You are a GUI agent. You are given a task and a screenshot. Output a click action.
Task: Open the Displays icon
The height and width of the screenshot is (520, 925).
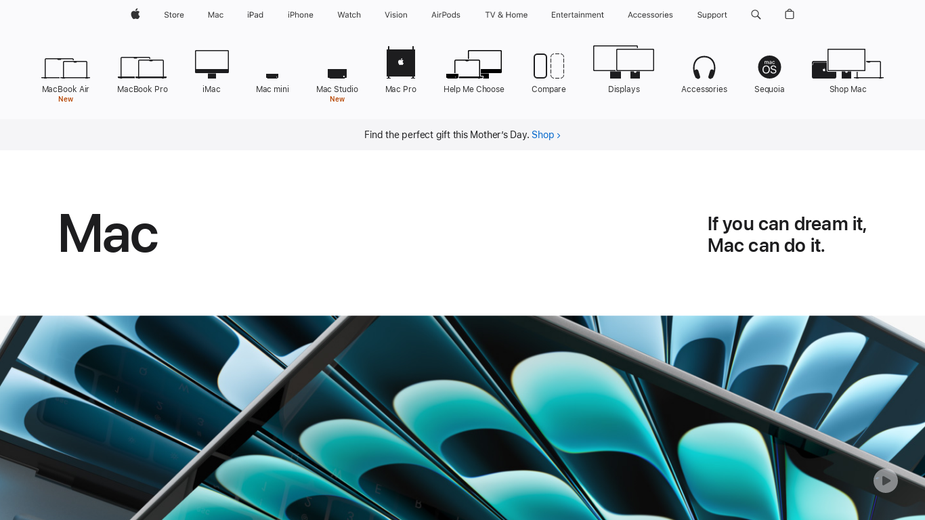tap(624, 62)
